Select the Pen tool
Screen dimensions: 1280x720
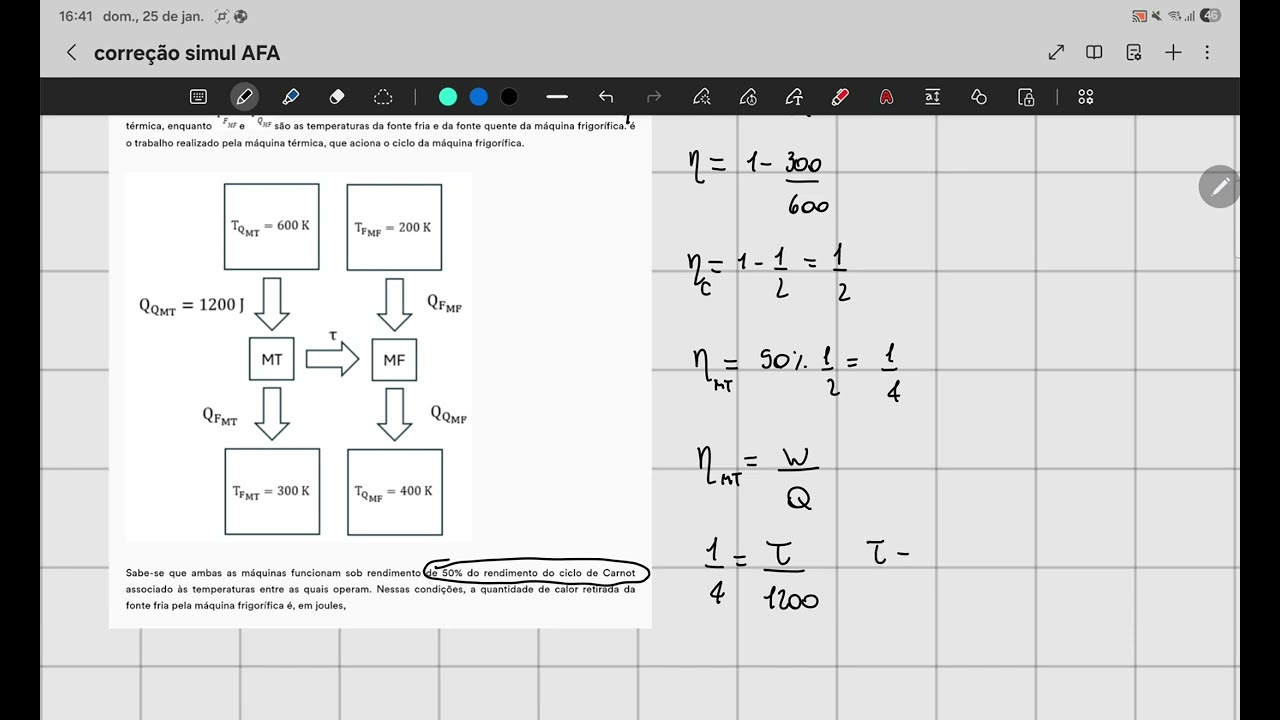pyautogui.click(x=244, y=97)
